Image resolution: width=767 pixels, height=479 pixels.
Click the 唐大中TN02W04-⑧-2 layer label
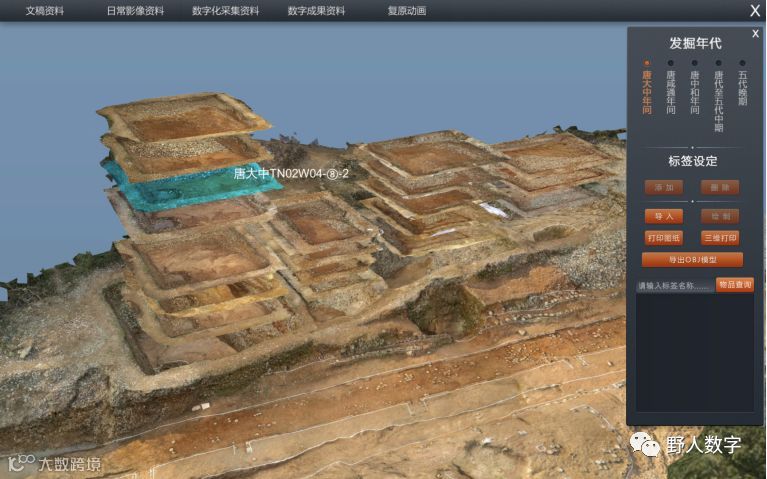[291, 174]
